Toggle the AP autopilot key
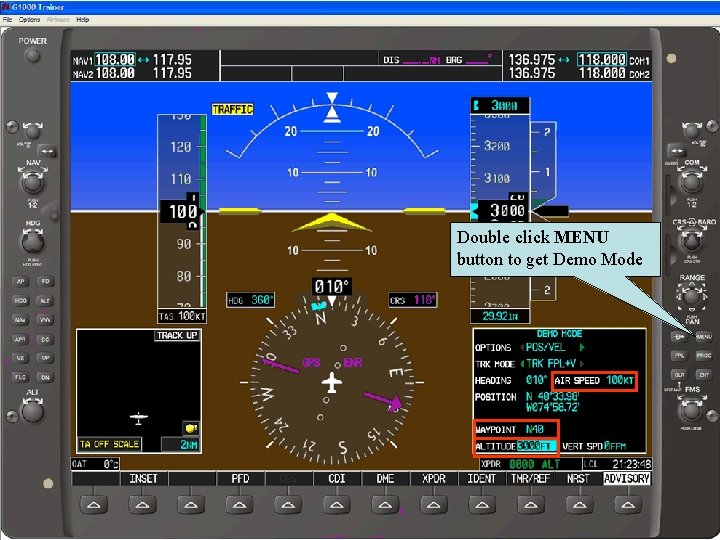 (x=20, y=281)
